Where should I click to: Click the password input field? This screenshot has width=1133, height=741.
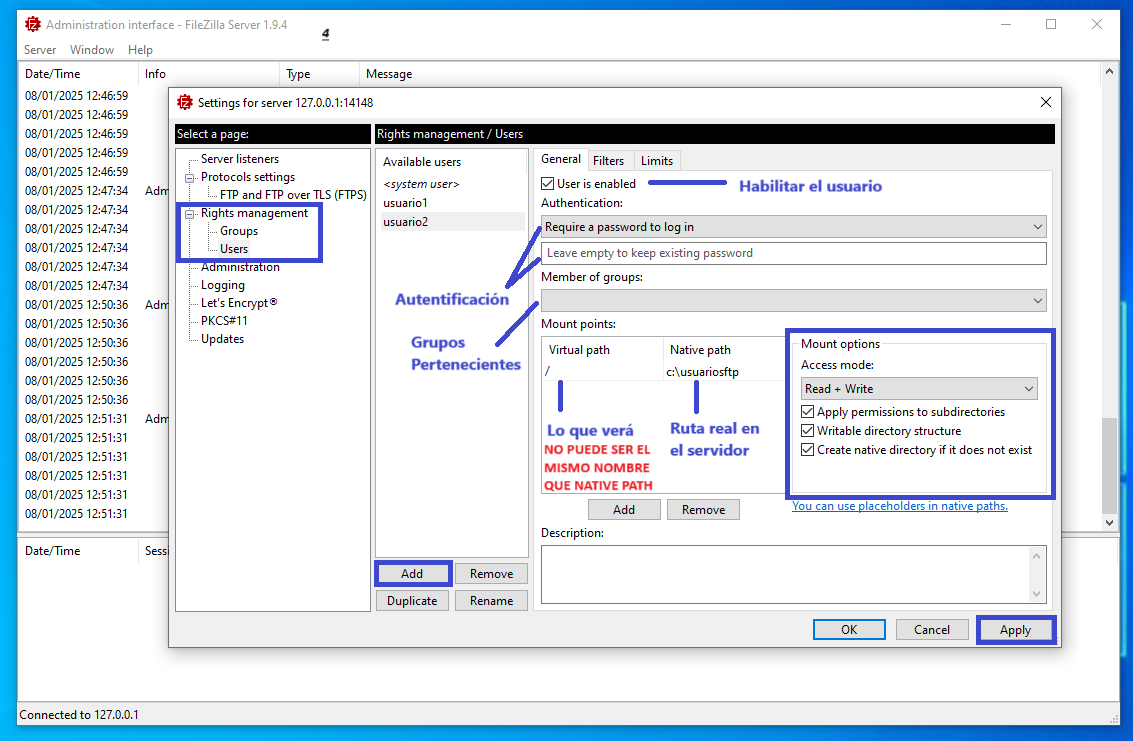point(793,253)
